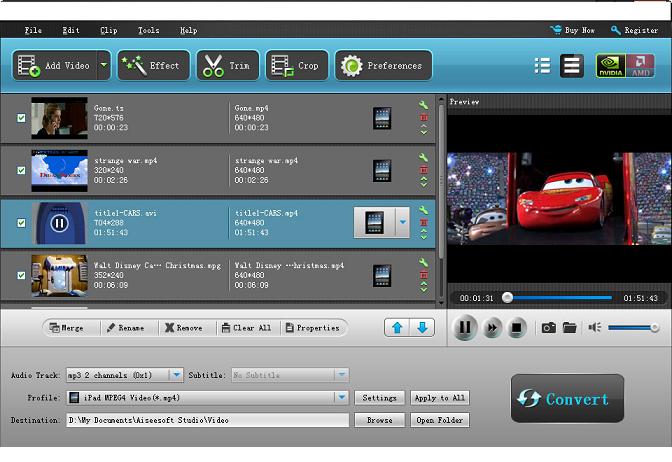Open settings wrench for Gone.ts row
Image resolution: width=672 pixels, height=462 pixels.
[423, 105]
